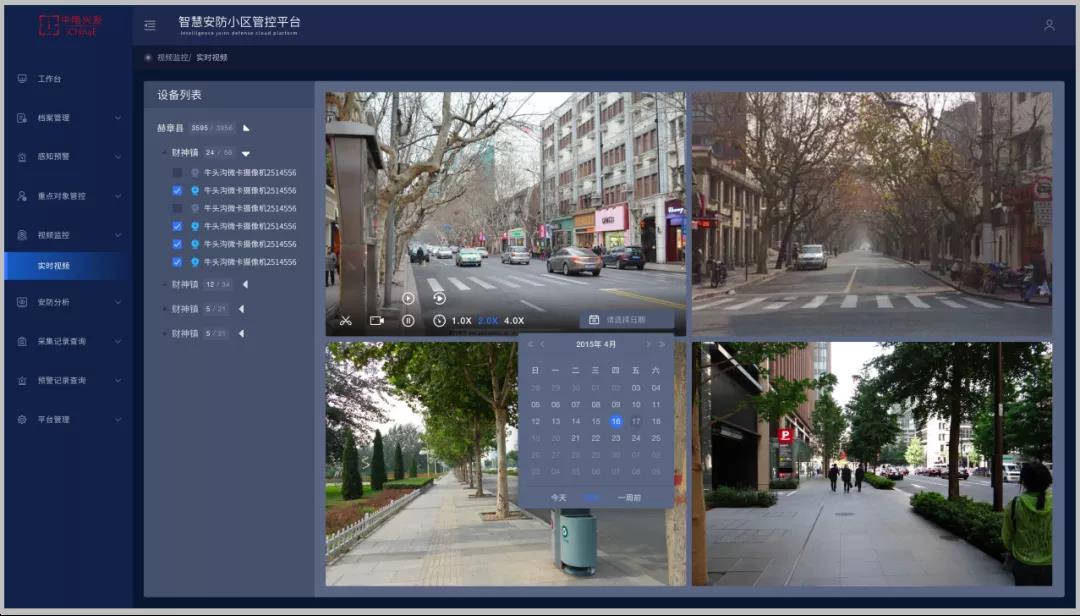Check the first unchecked camera checkbox

click(177, 172)
